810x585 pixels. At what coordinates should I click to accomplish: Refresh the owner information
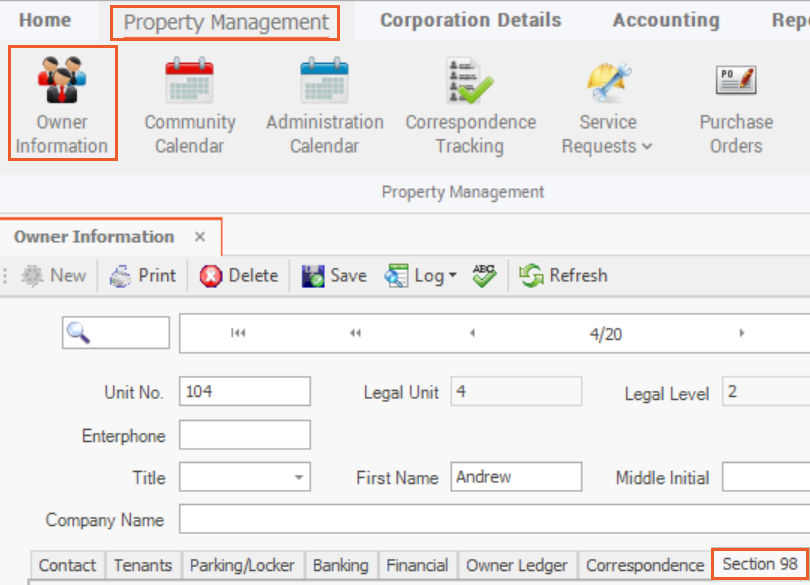click(x=563, y=276)
